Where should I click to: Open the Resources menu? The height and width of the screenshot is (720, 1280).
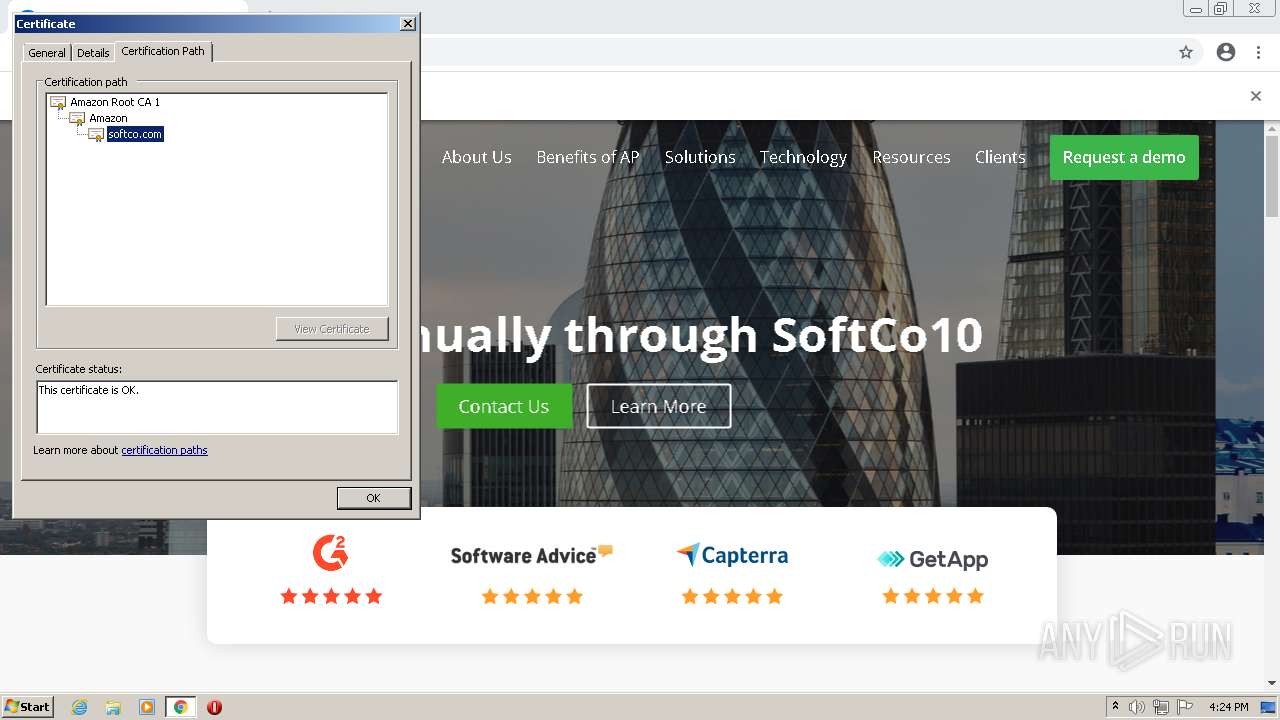[911, 157]
